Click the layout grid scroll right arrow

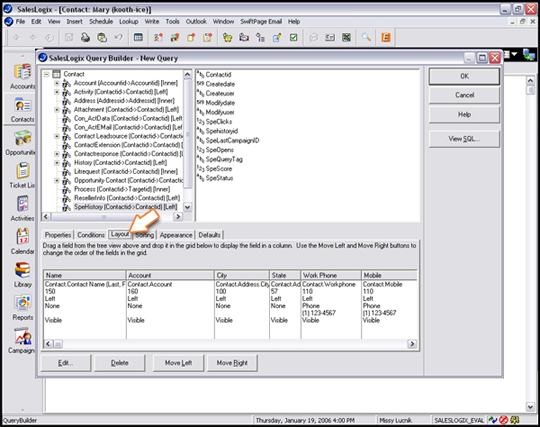point(412,344)
